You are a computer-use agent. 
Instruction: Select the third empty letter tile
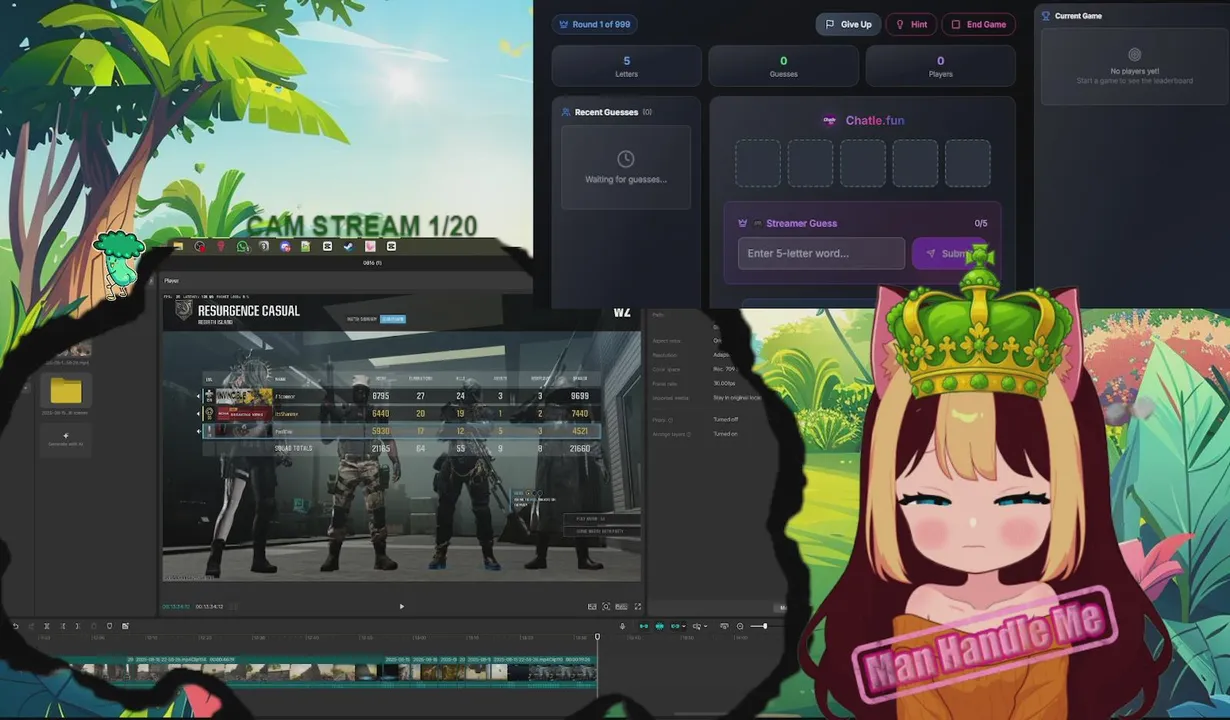[x=863, y=163]
